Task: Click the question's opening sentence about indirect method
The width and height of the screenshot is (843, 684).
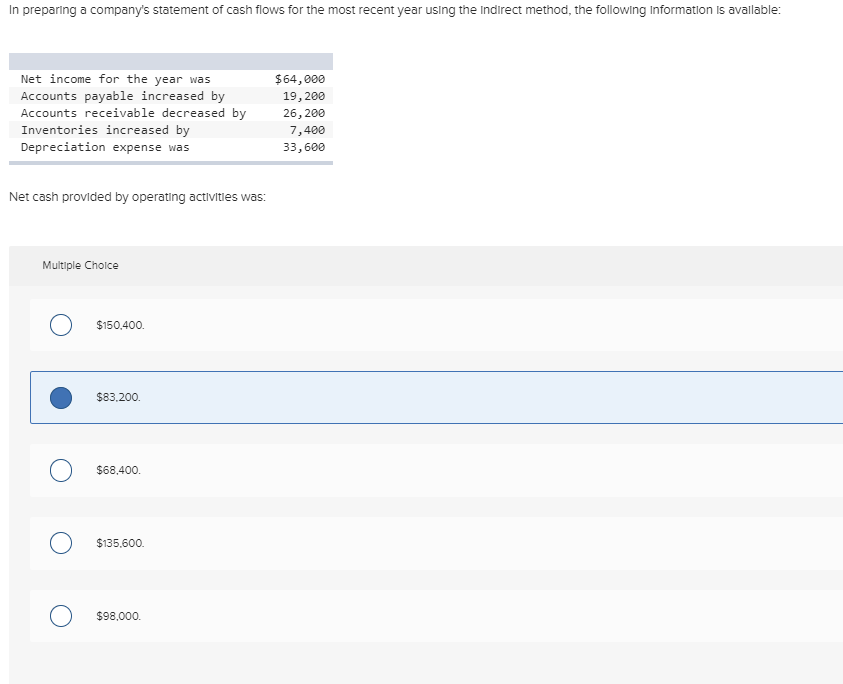Action: point(395,10)
